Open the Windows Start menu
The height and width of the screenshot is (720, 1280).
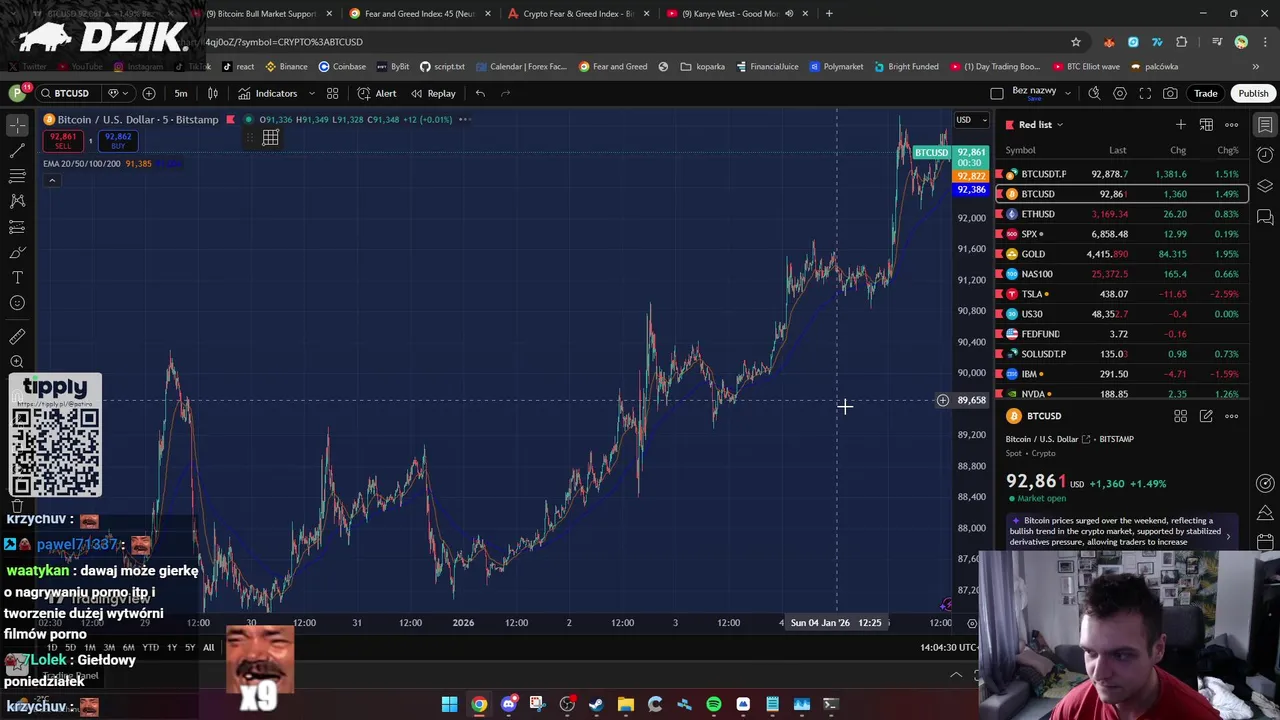pyautogui.click(x=450, y=705)
